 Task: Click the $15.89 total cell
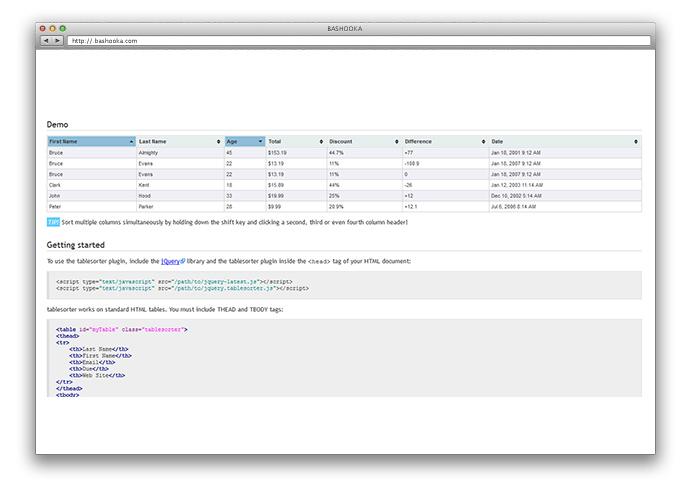click(296, 185)
